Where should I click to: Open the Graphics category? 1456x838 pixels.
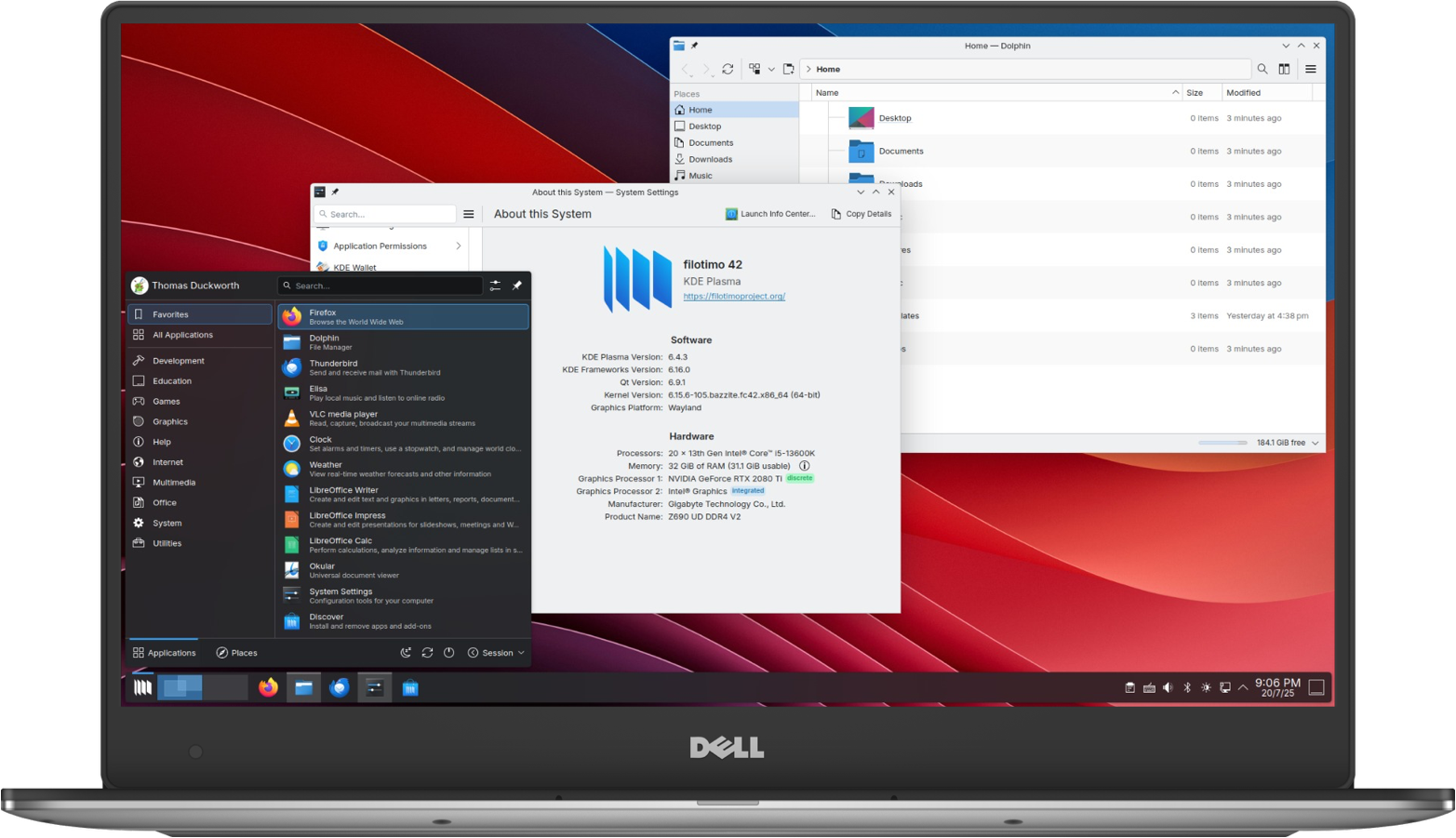click(x=199, y=421)
